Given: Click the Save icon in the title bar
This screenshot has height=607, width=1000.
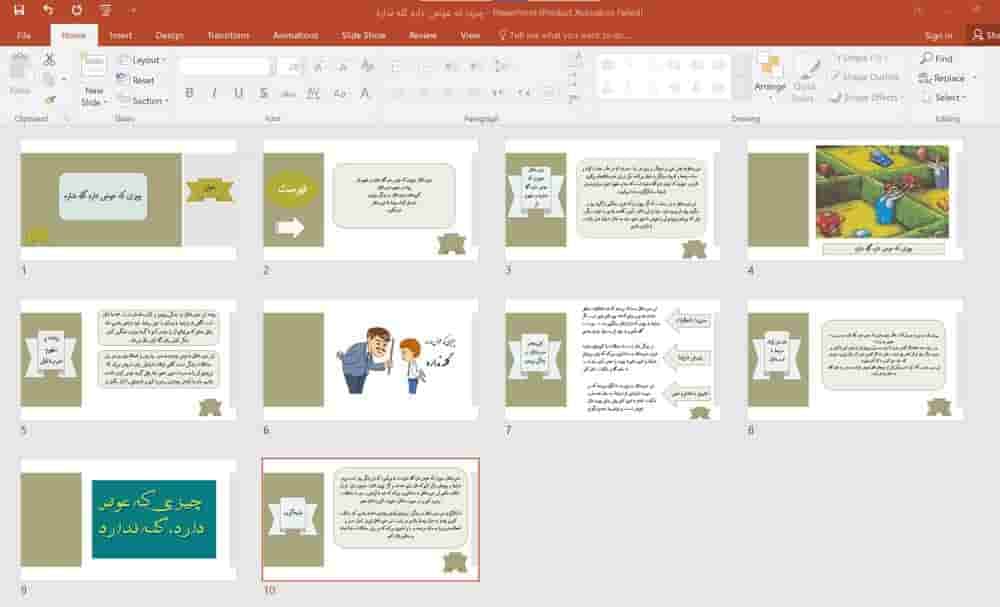Looking at the screenshot, I should [18, 10].
